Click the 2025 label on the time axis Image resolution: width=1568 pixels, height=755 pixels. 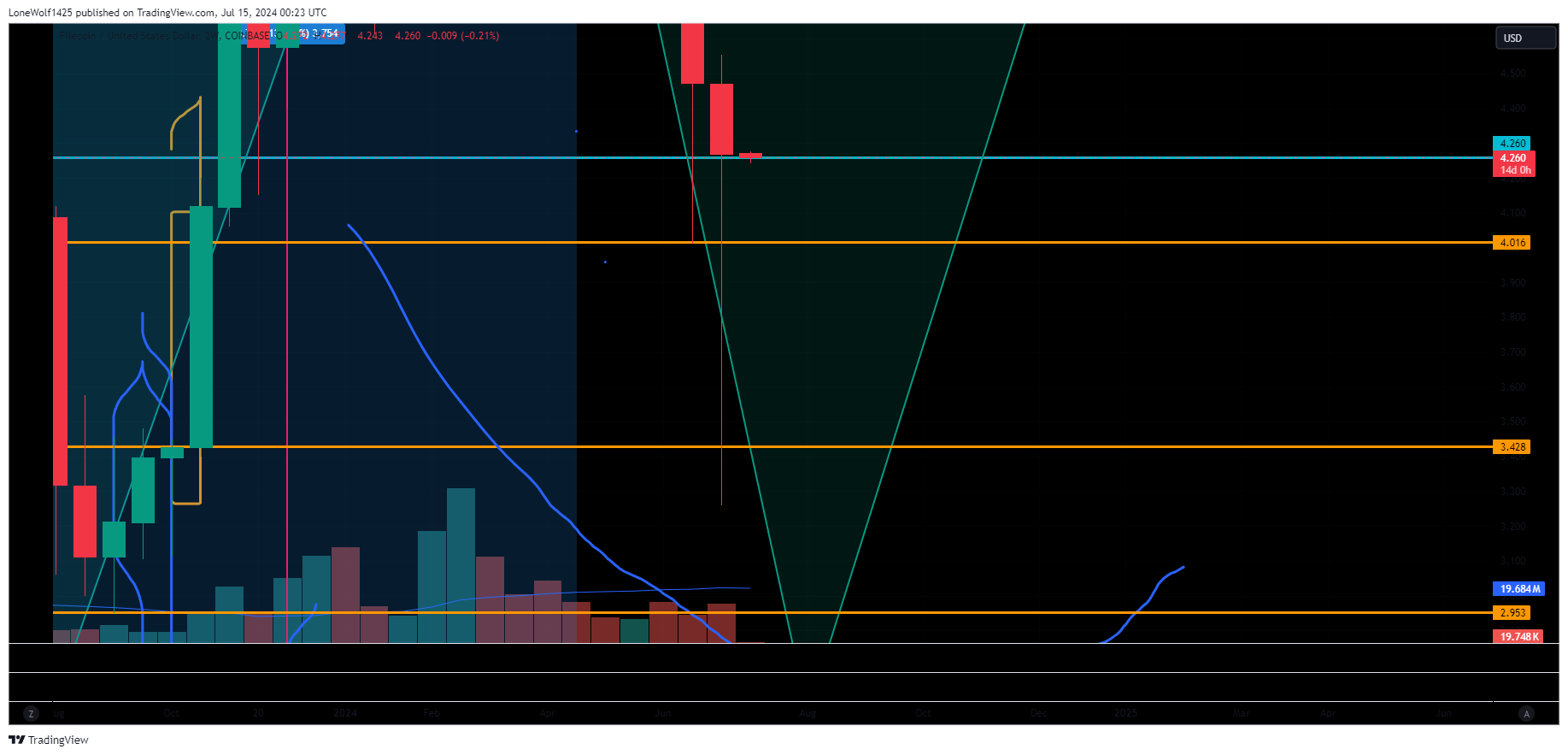pyautogui.click(x=1125, y=713)
